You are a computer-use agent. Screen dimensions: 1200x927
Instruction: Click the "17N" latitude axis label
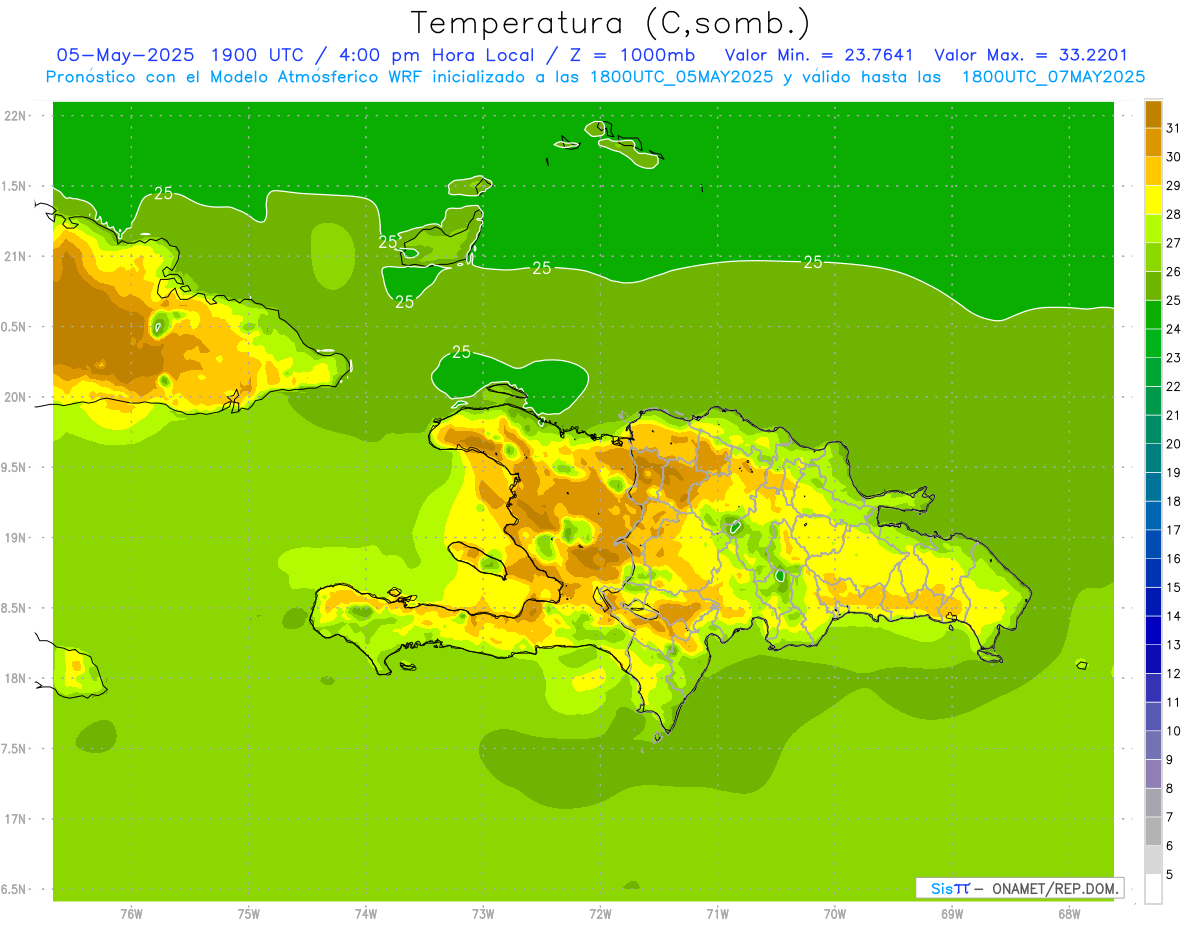[15, 819]
